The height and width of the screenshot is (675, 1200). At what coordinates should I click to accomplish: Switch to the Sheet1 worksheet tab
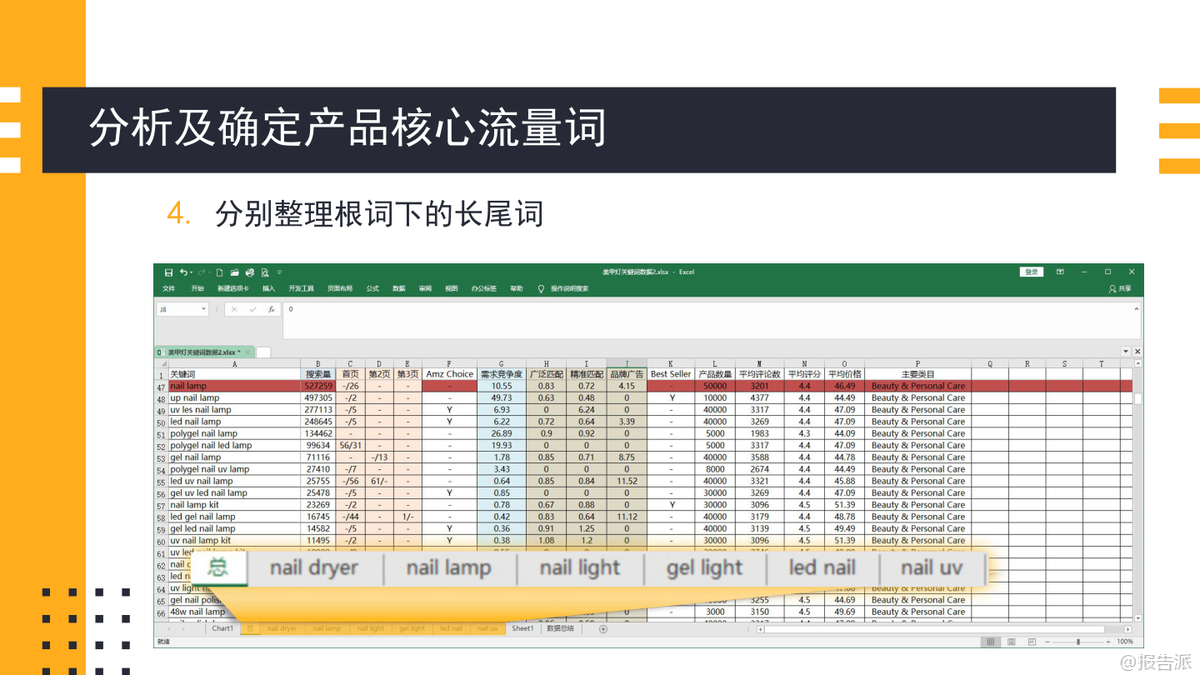tap(522, 629)
